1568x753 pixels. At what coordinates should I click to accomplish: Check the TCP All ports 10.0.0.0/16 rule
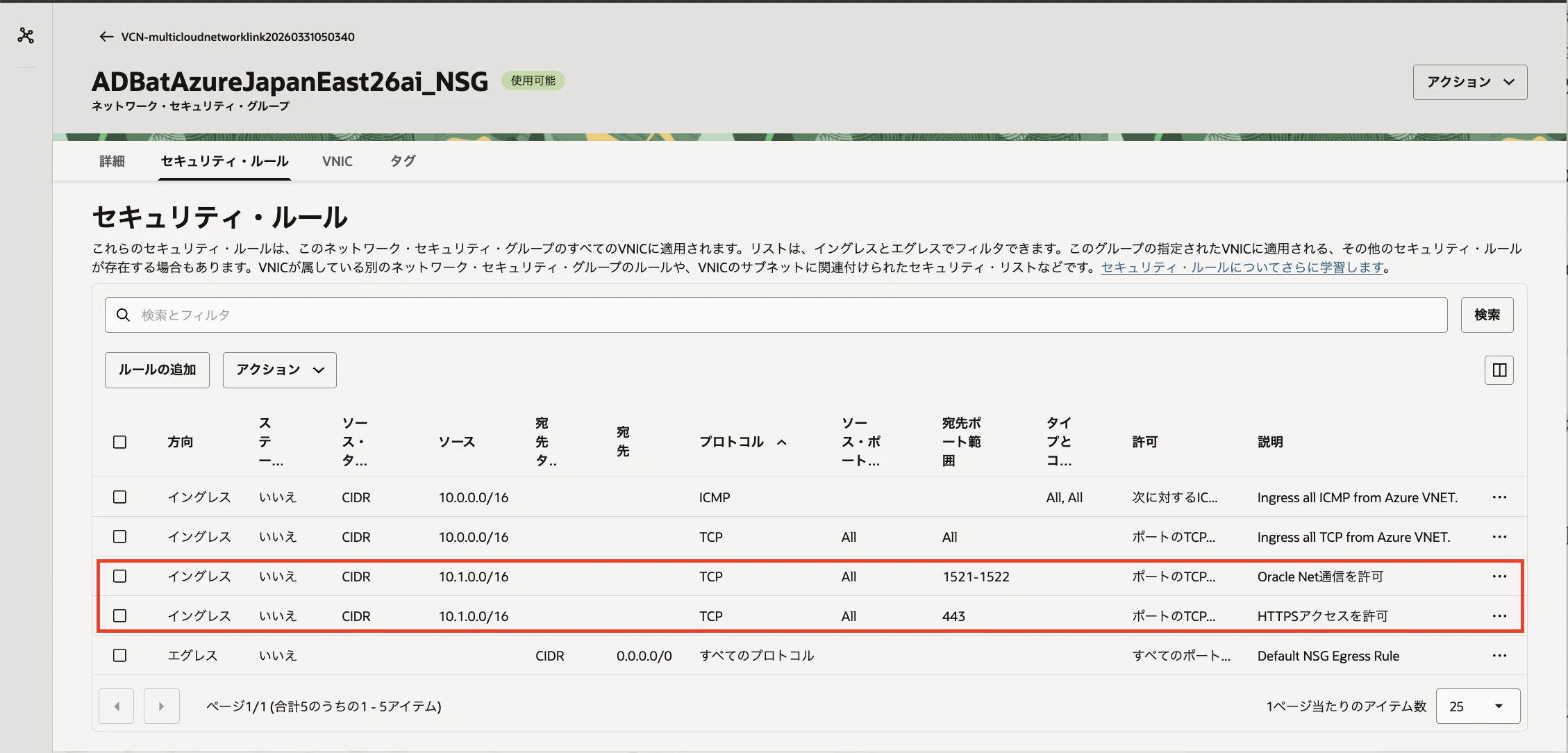[x=119, y=537]
